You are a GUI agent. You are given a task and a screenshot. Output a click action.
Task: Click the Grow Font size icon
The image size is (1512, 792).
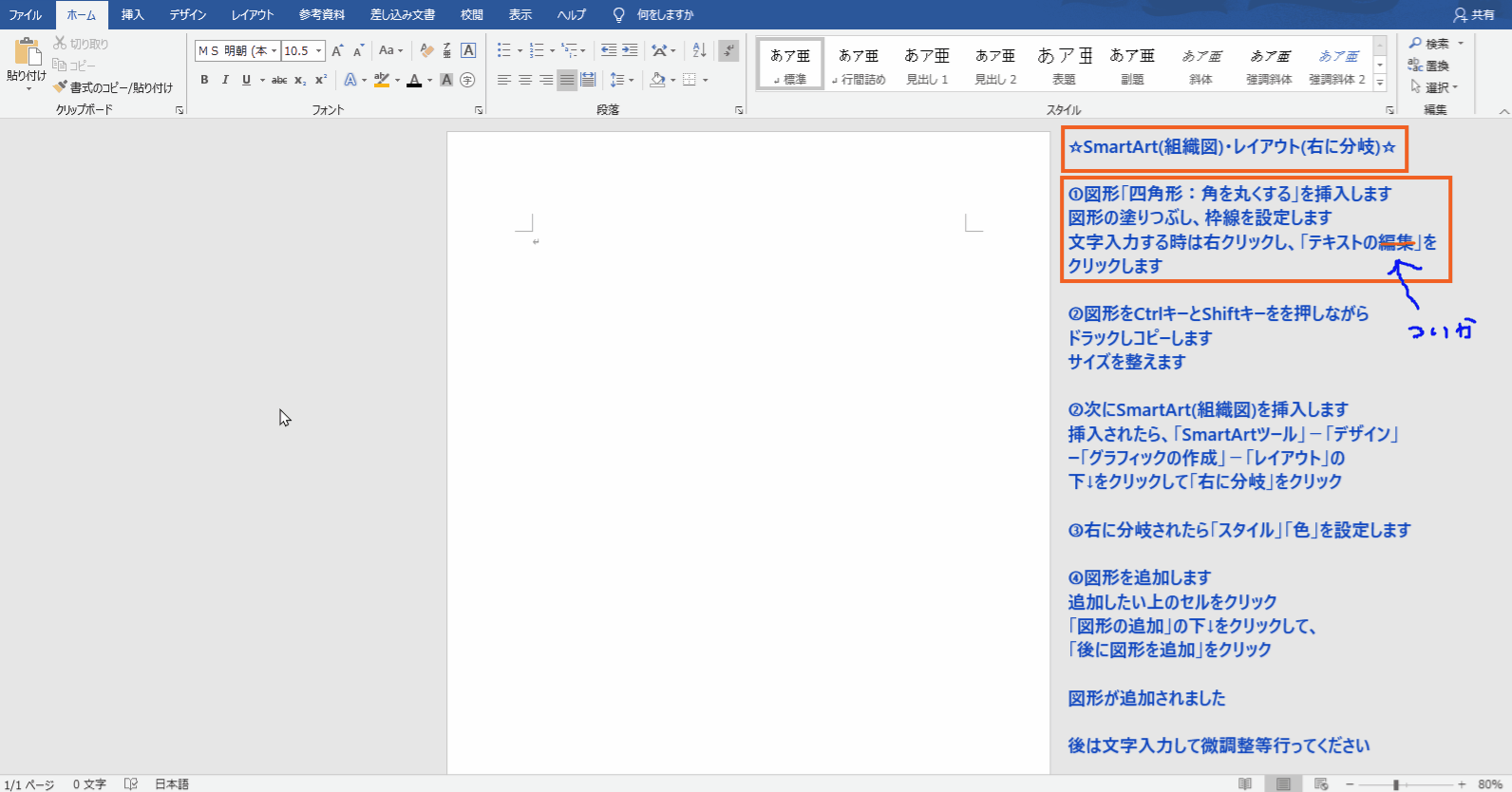click(337, 50)
